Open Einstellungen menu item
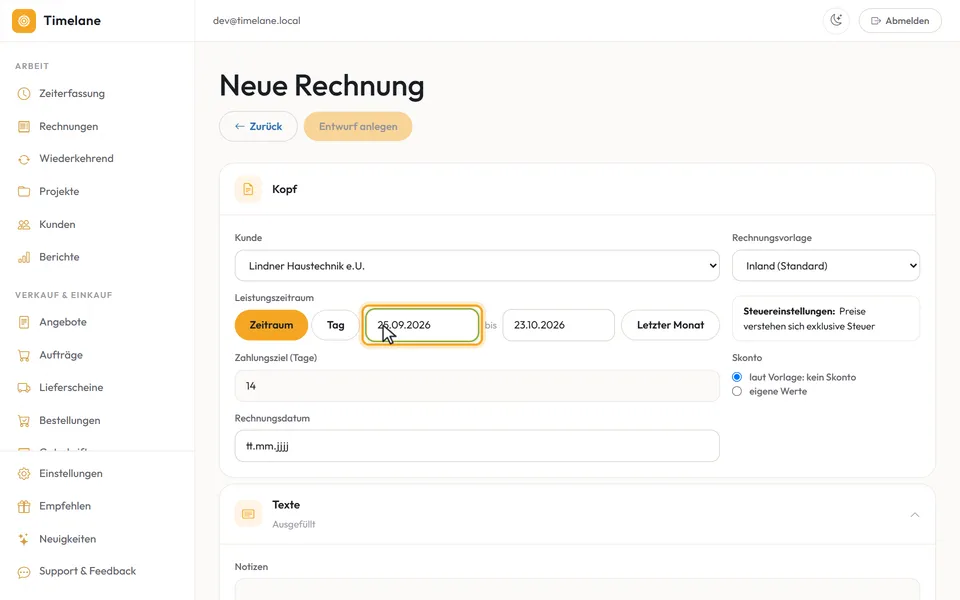The height and width of the screenshot is (600, 960). [70, 474]
